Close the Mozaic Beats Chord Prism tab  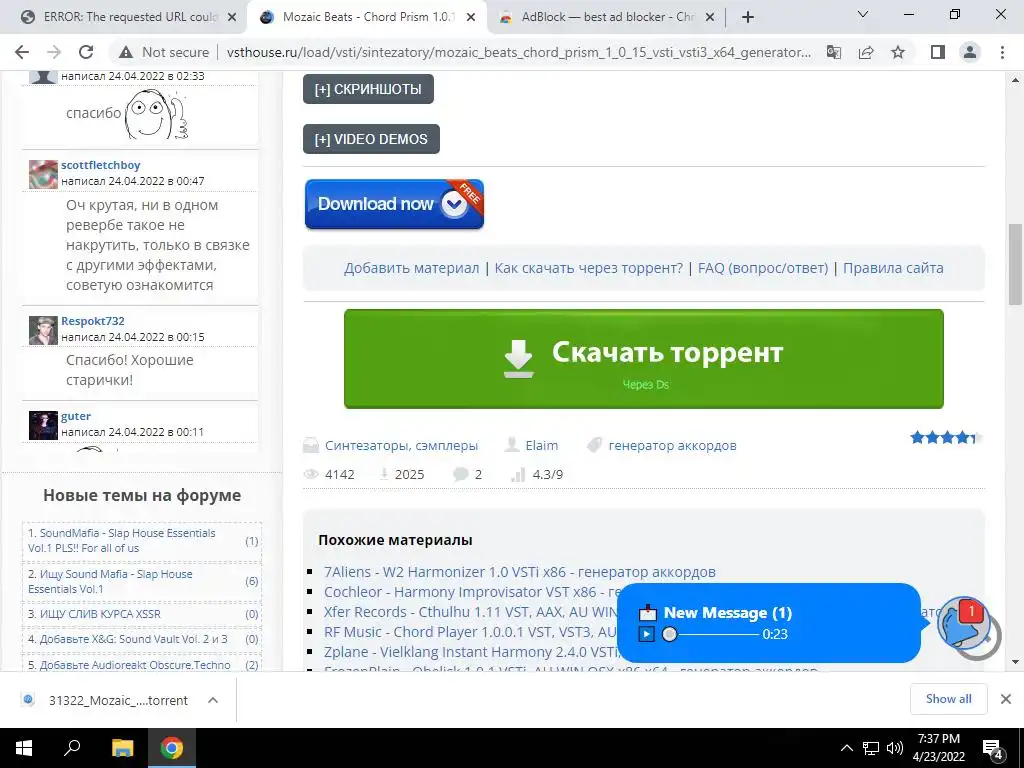click(x=471, y=17)
